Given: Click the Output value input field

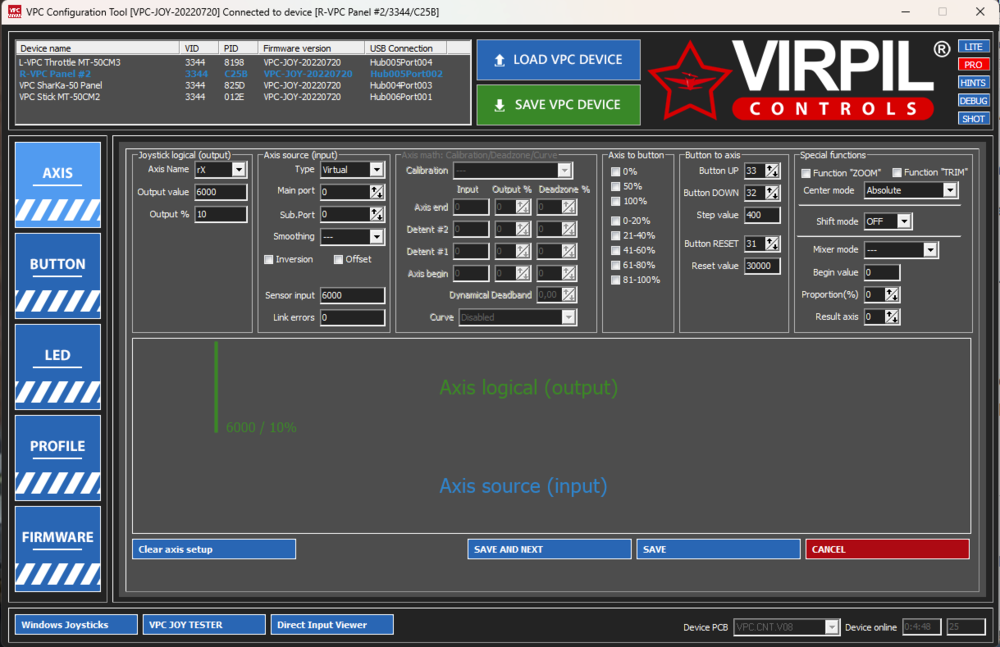Looking at the screenshot, I should (x=221, y=192).
